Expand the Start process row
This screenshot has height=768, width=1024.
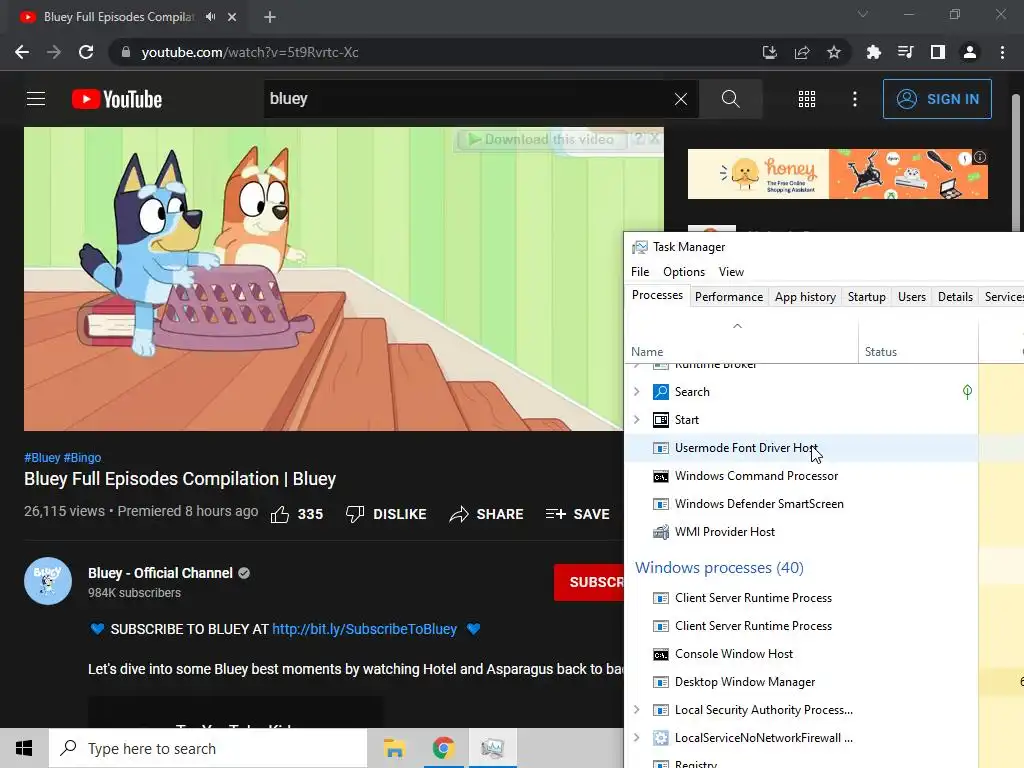point(637,420)
